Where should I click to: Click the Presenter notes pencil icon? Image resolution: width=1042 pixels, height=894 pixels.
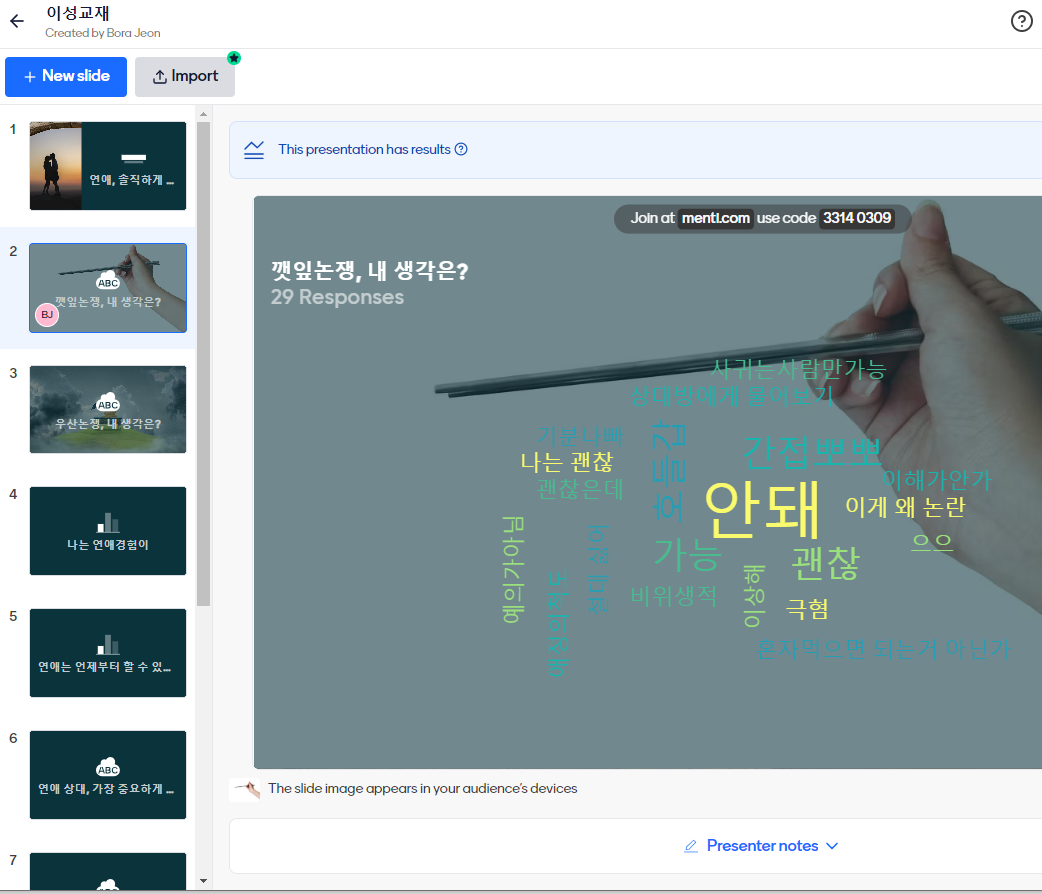(691, 846)
